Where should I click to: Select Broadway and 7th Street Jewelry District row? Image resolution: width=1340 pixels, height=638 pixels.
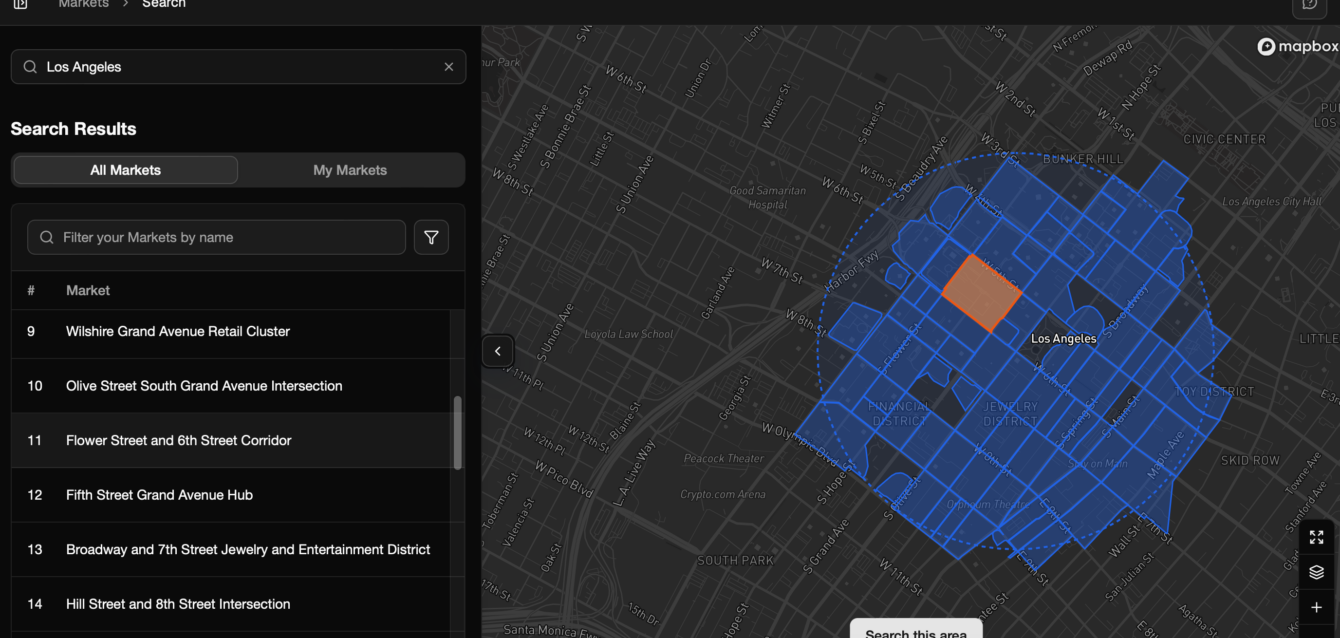point(232,549)
